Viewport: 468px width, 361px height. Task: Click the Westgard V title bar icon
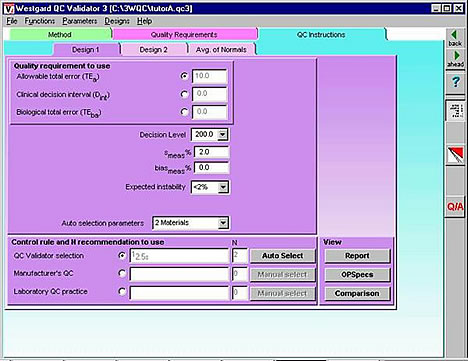(9, 8)
